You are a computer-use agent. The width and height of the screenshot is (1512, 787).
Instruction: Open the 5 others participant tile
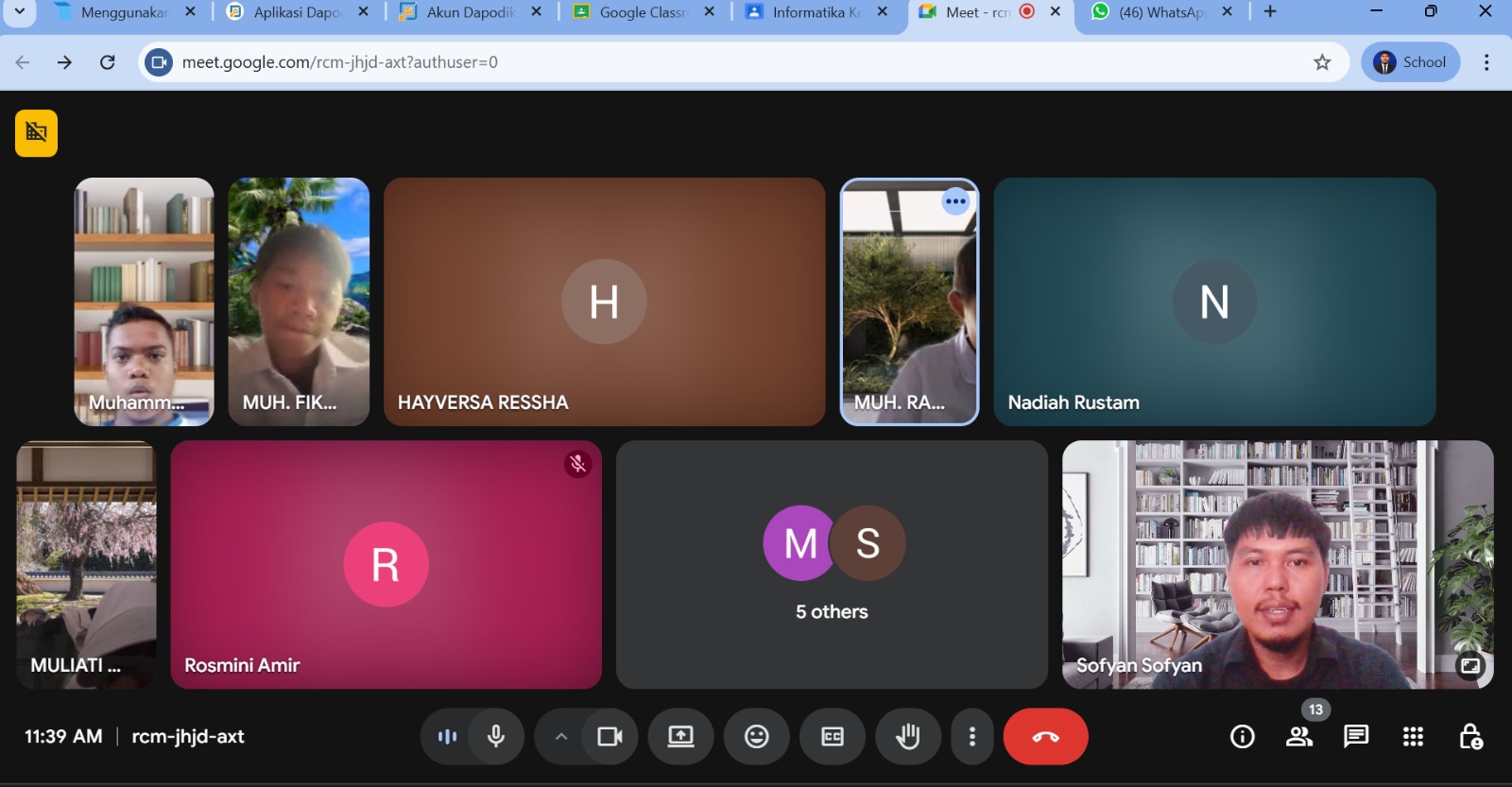832,564
